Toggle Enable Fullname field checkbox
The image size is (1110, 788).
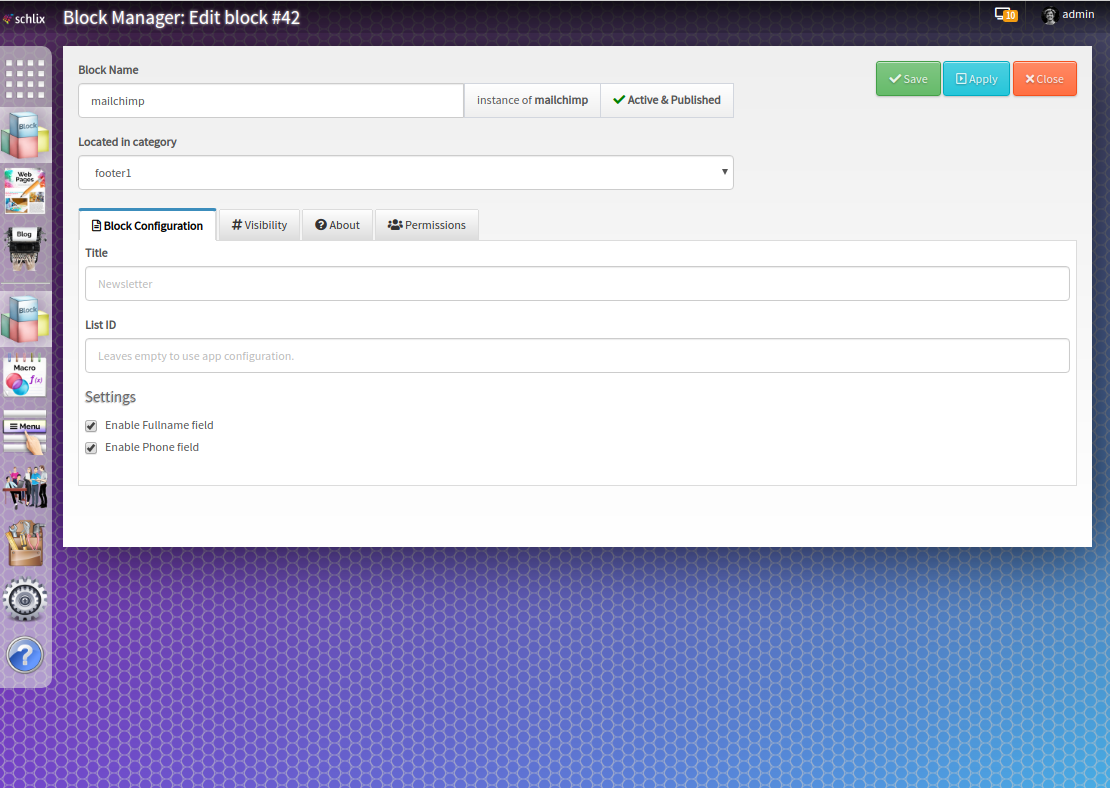coord(91,426)
